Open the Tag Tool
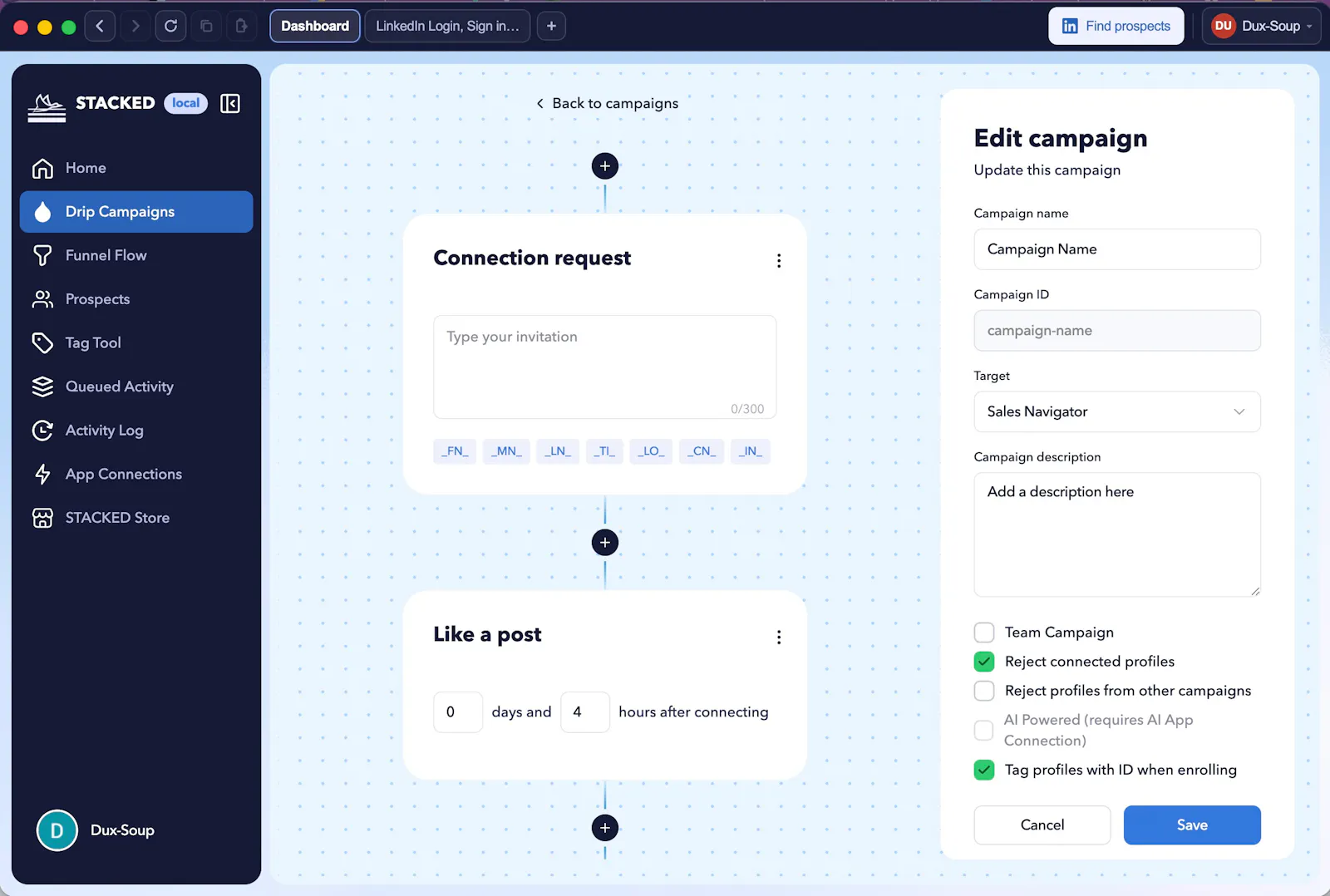 pyautogui.click(x=136, y=342)
